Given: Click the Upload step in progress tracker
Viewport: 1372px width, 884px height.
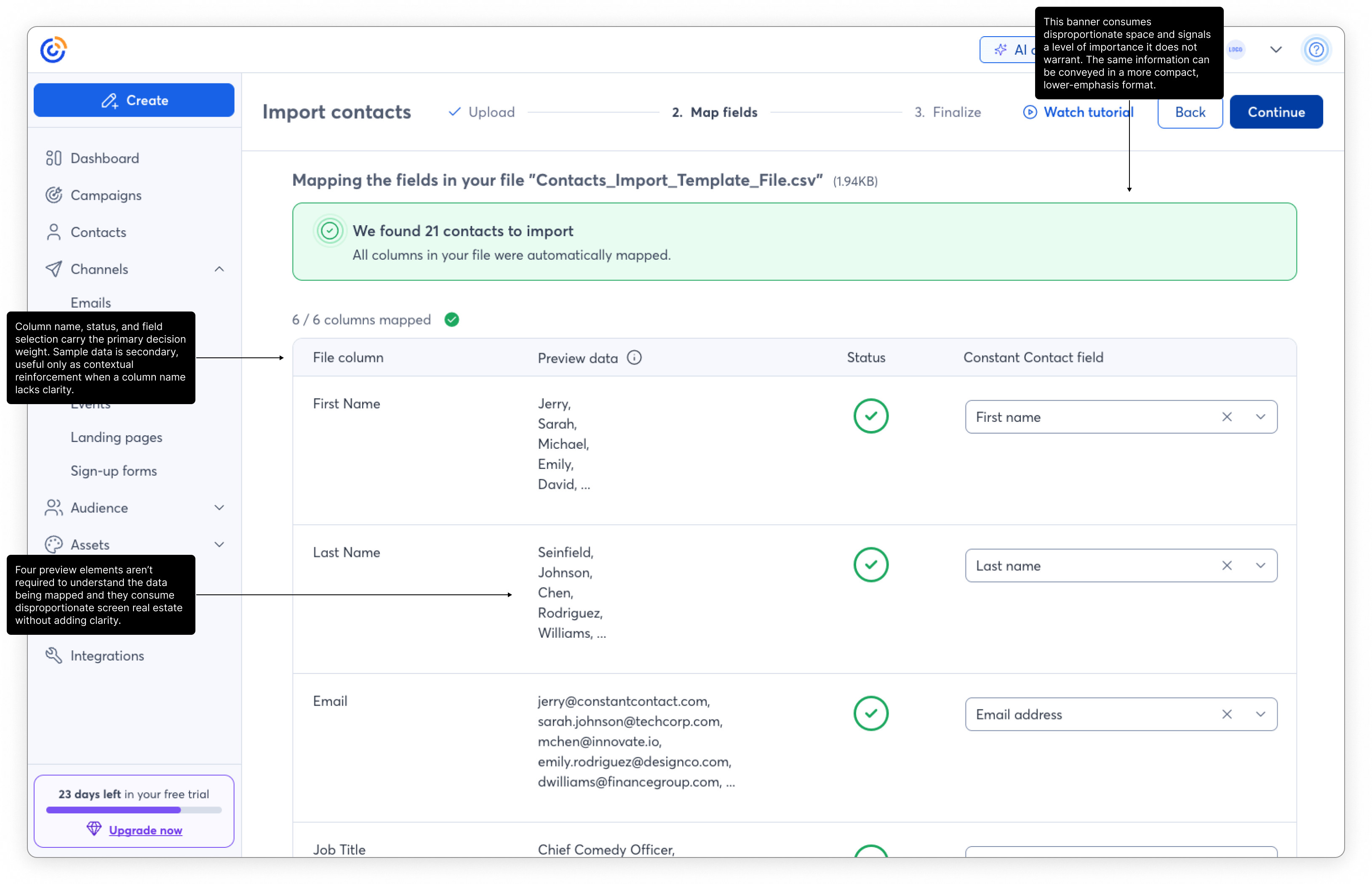Looking at the screenshot, I should tap(483, 112).
